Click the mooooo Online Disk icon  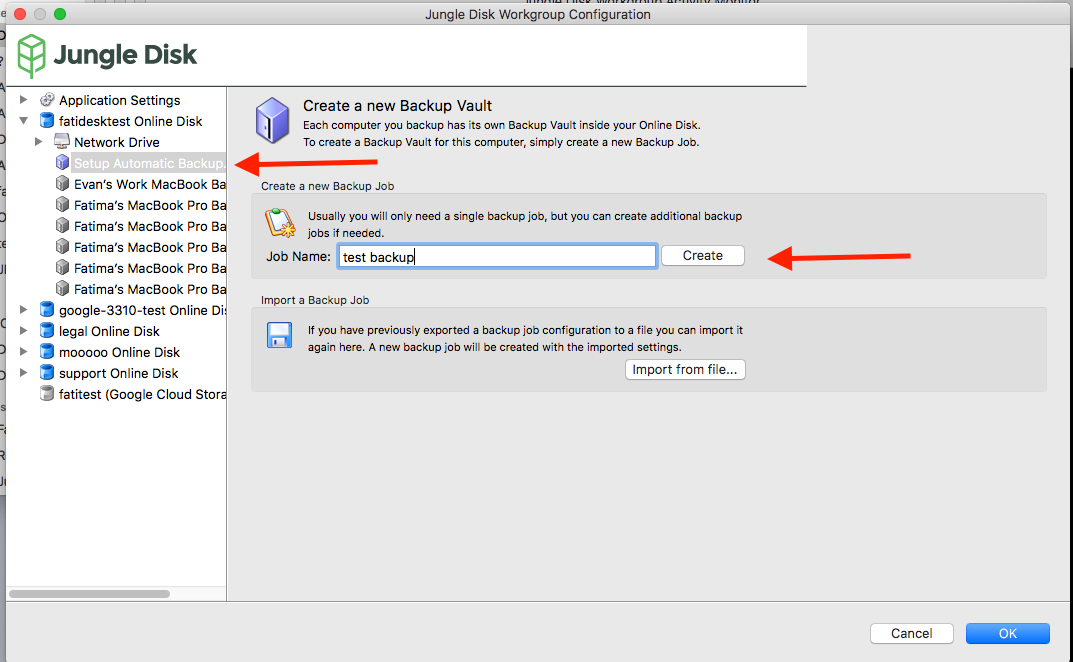(x=47, y=352)
